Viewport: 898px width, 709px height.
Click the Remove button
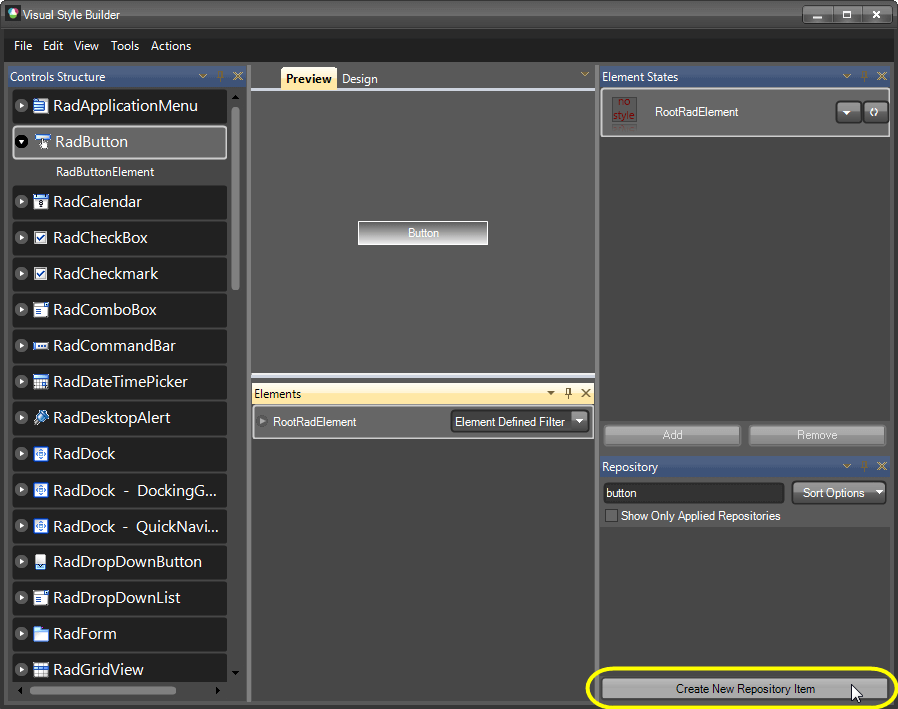(x=817, y=435)
